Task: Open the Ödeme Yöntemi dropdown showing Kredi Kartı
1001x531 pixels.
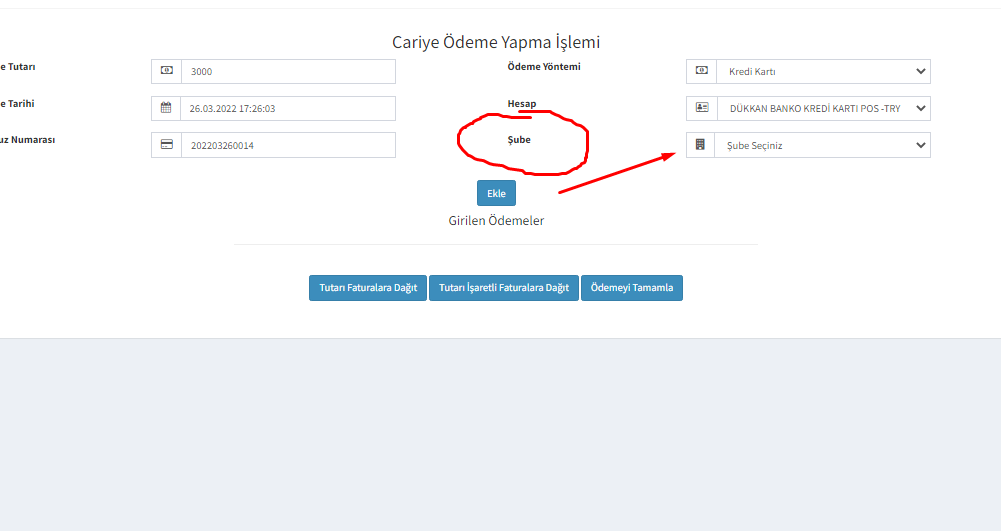Action: pos(821,71)
